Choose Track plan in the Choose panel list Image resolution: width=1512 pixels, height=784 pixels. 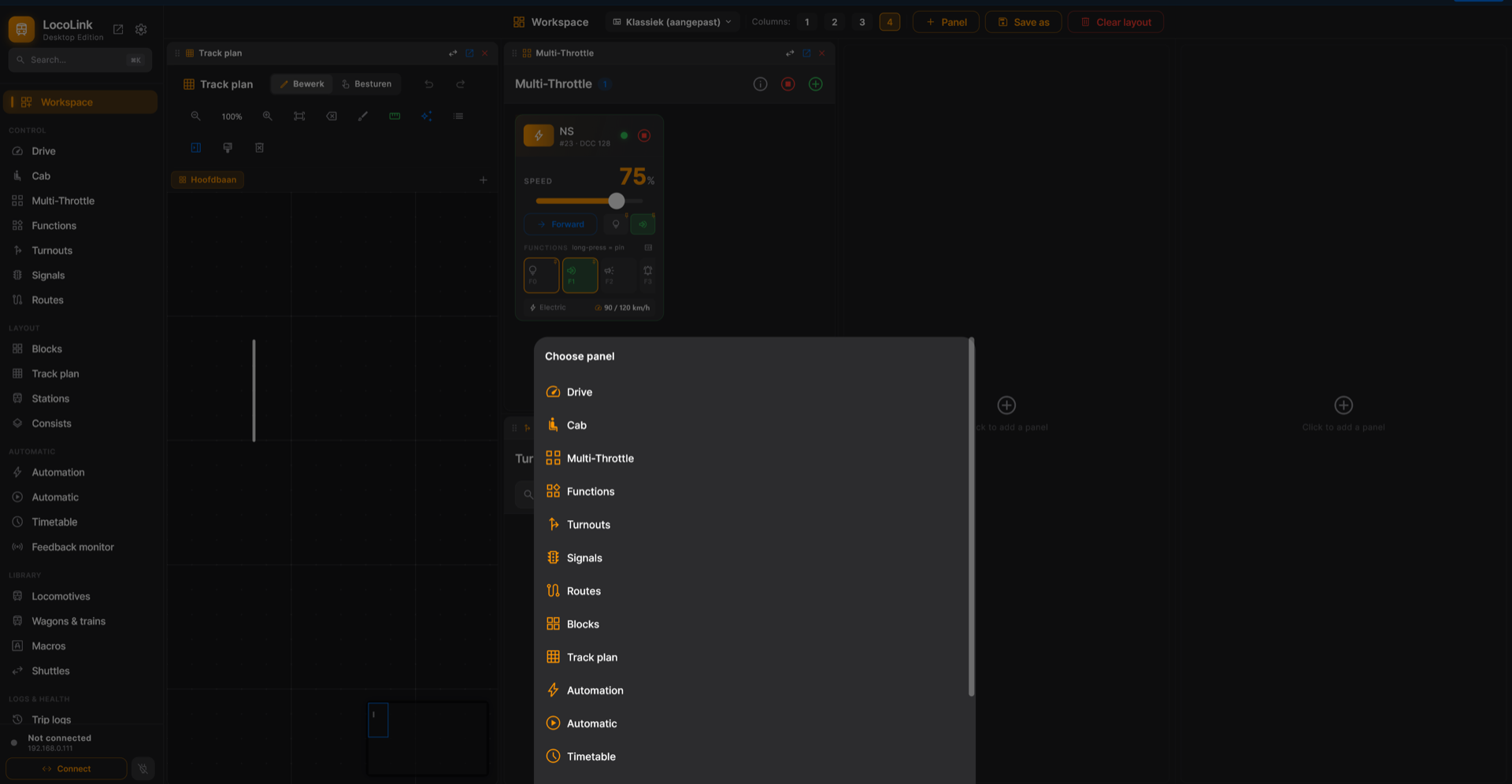pyautogui.click(x=754, y=656)
